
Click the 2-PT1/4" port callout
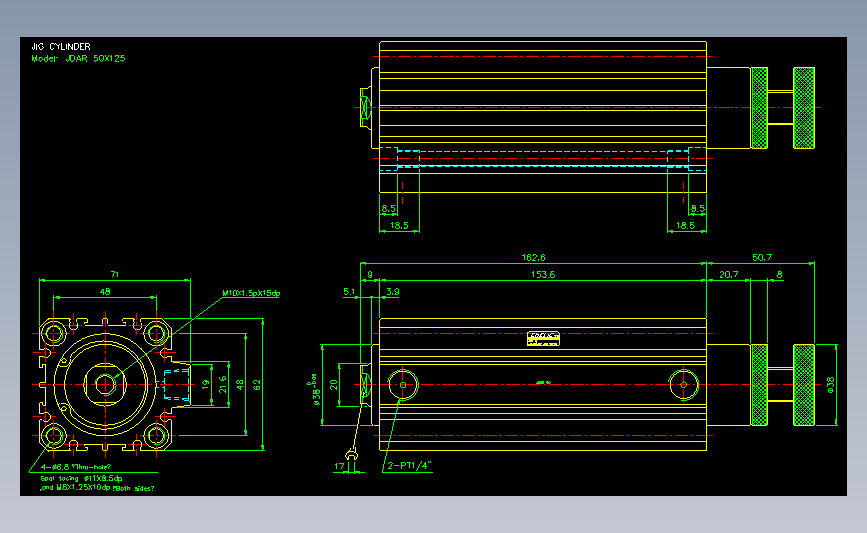(409, 466)
